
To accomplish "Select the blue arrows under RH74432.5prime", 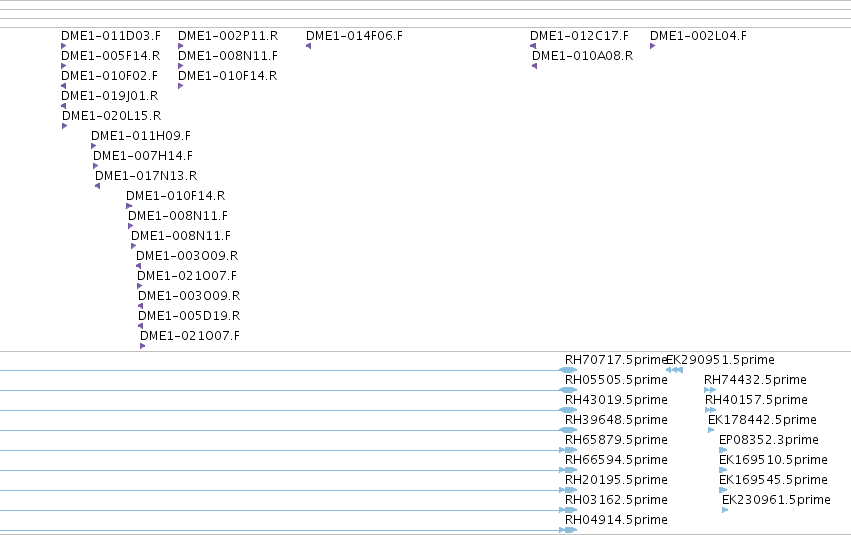I will tap(710, 390).
